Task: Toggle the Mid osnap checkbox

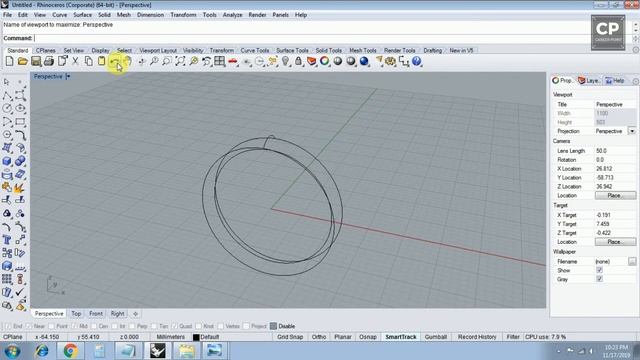Action: pos(74,326)
